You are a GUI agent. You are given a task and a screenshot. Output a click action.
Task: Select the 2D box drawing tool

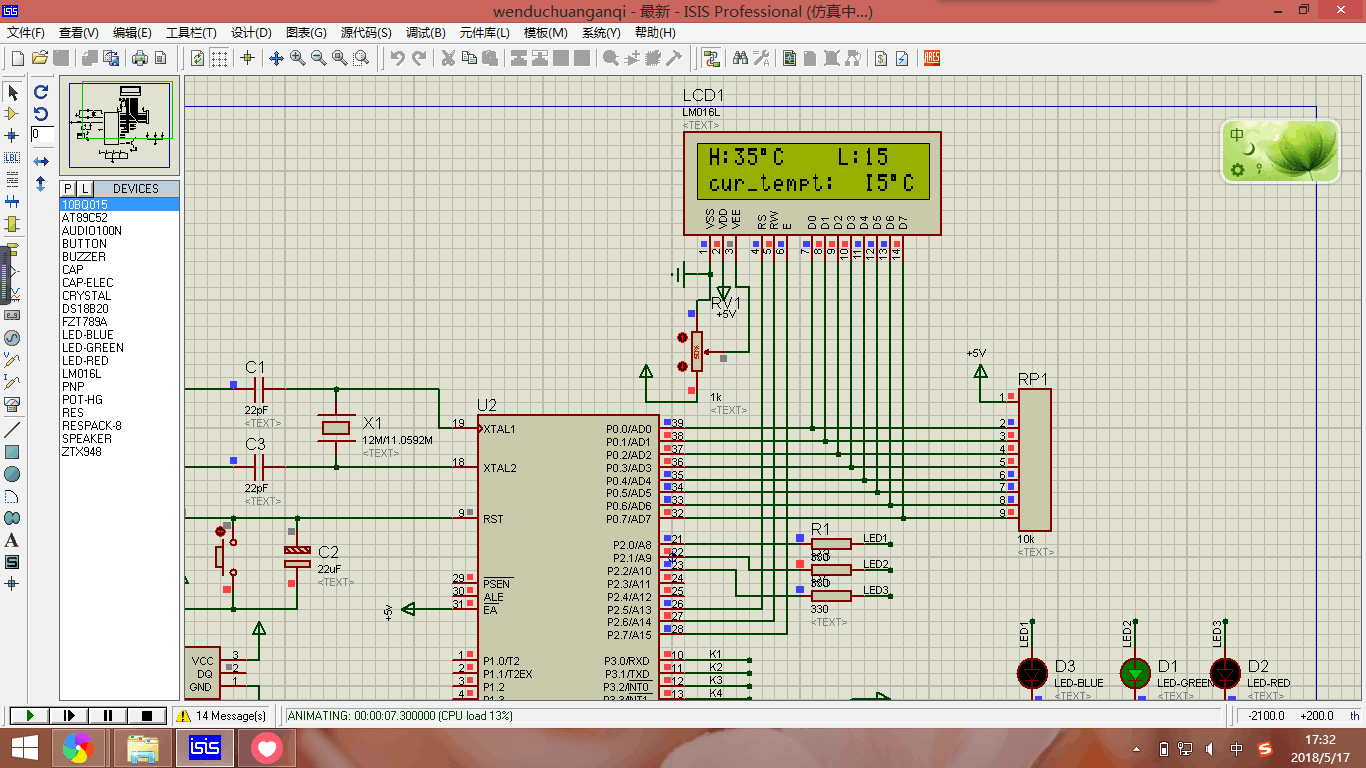[x=13, y=451]
